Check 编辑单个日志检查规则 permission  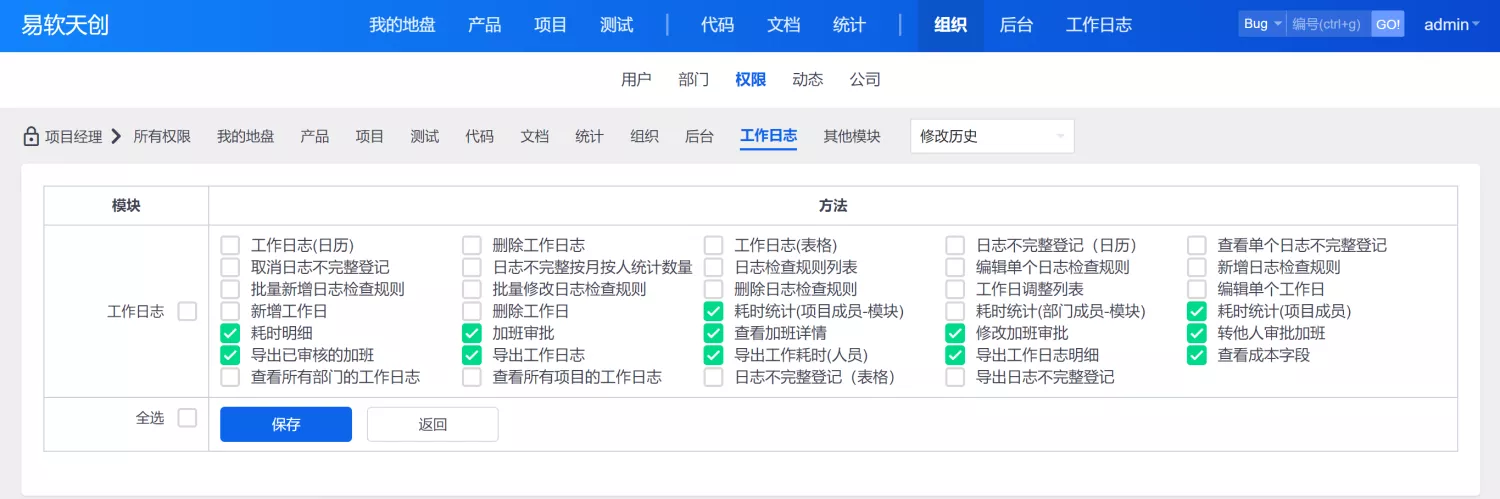coord(955,267)
